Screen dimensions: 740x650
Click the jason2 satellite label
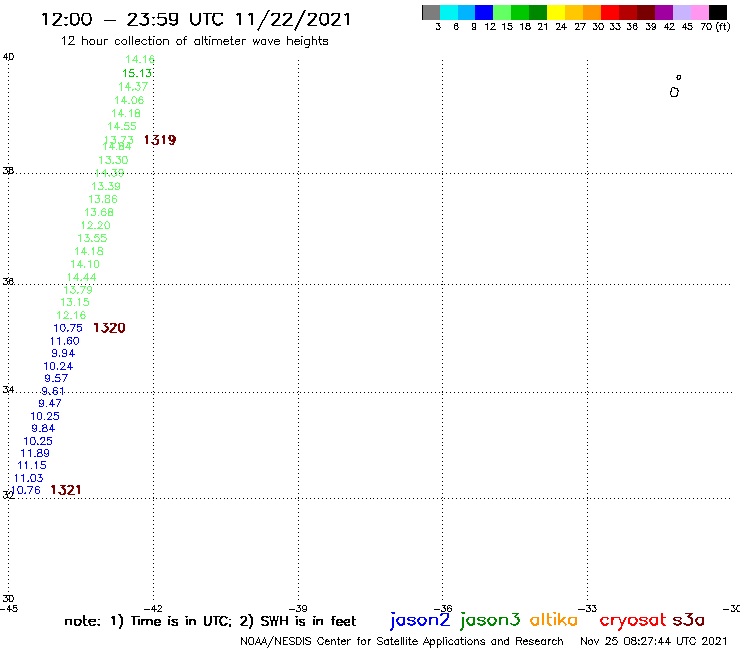pos(420,620)
